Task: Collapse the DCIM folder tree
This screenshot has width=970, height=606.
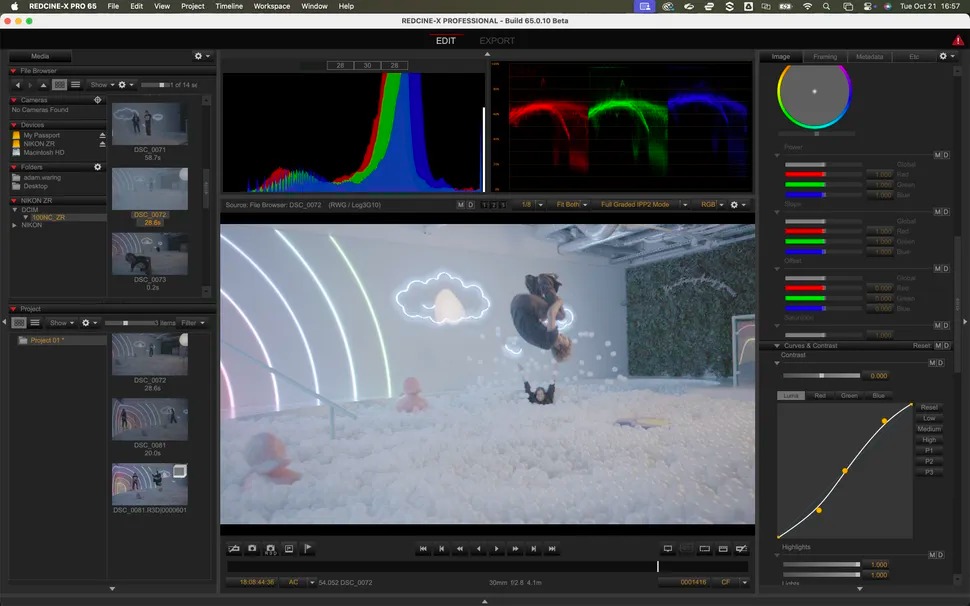Action: [15, 209]
